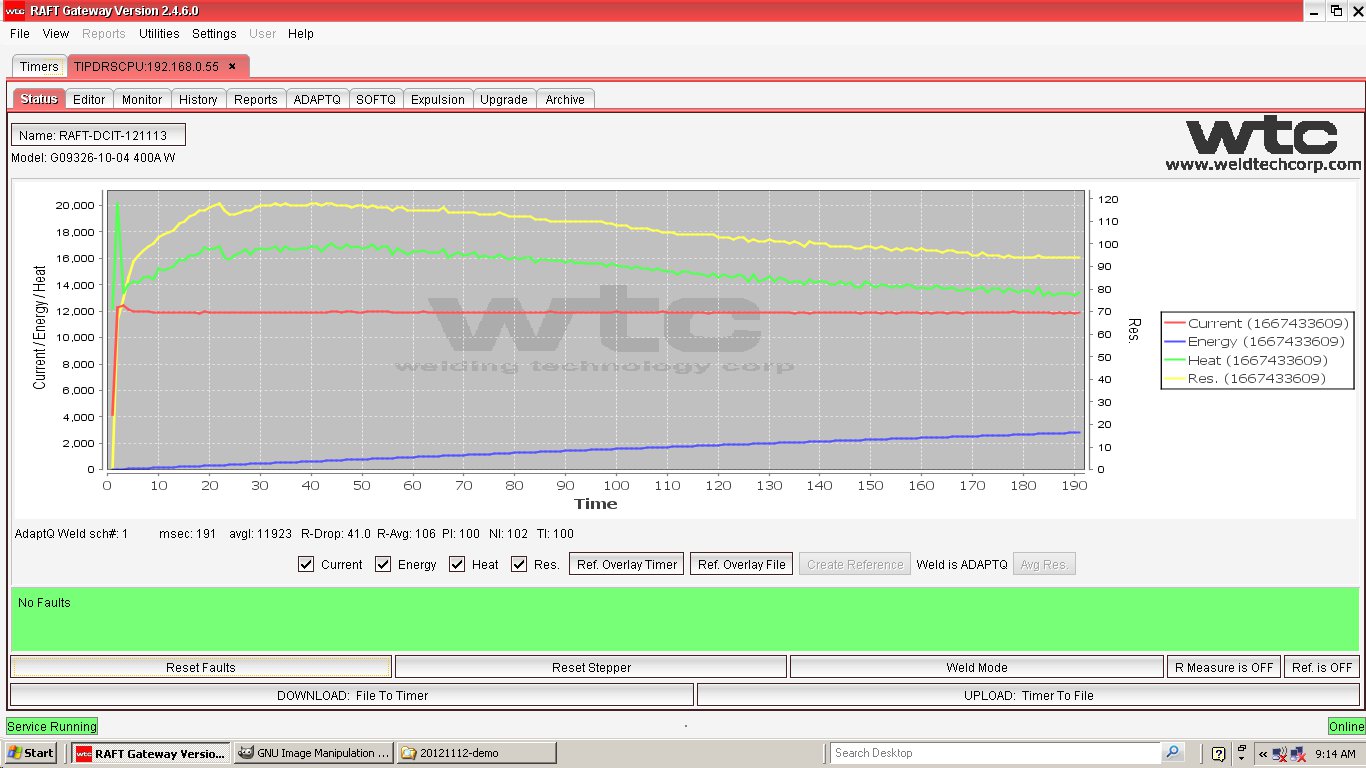Click Ref. Overlay Timer button

coord(627,564)
